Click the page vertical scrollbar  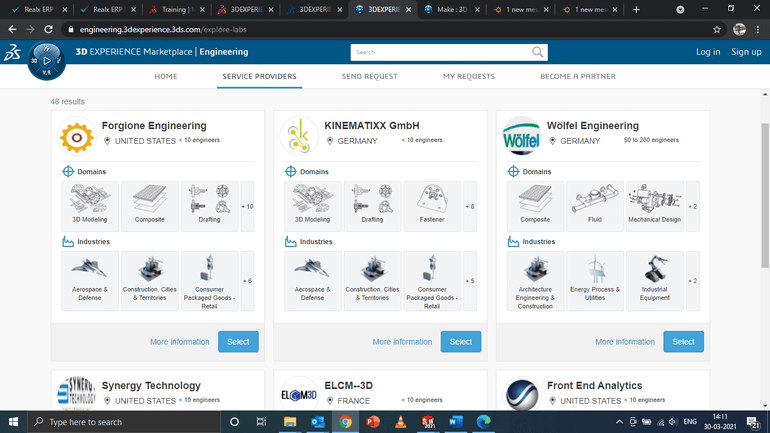pos(765,196)
